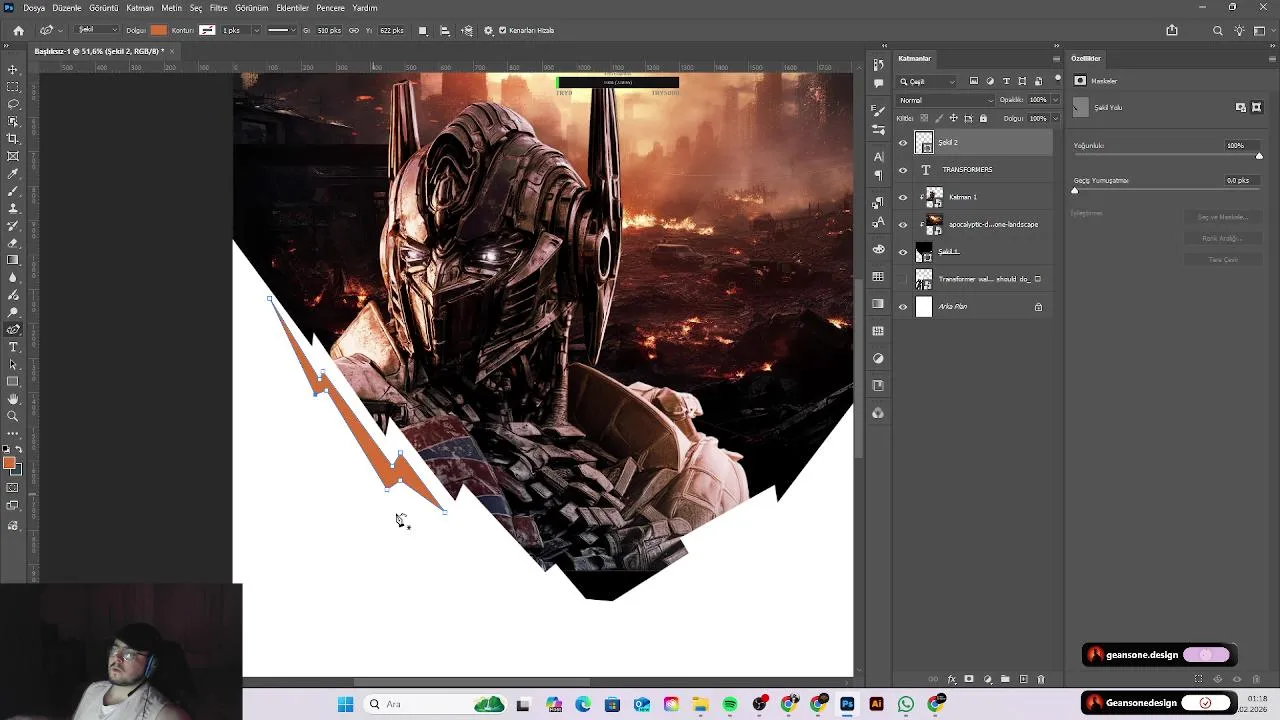The image size is (1280, 720).
Task: Toggle layer filtering on/off switch
Action: pyautogui.click(x=1057, y=79)
